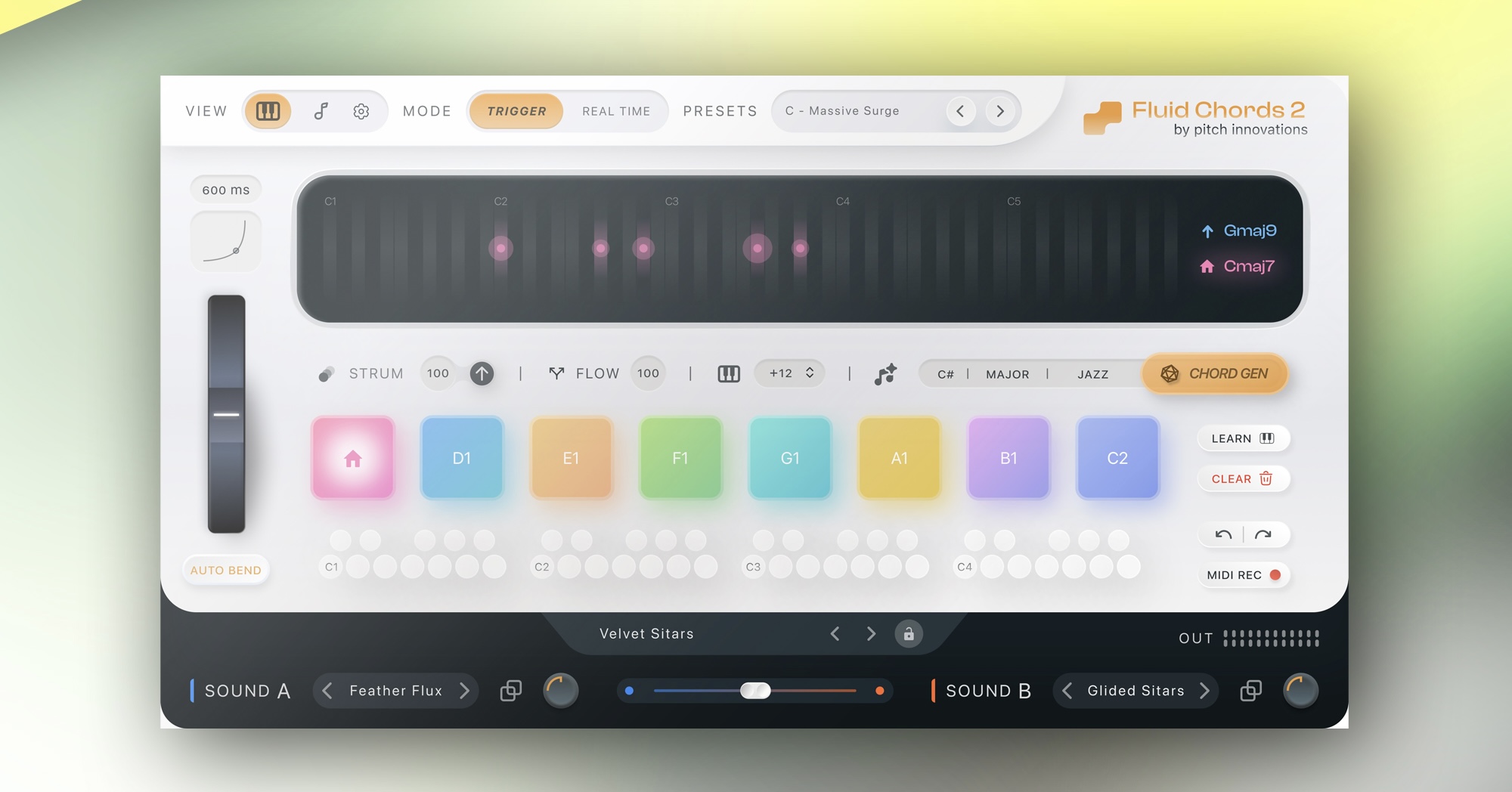Viewport: 1512px width, 792px height.
Task: Redo the last action
Action: point(1263,534)
